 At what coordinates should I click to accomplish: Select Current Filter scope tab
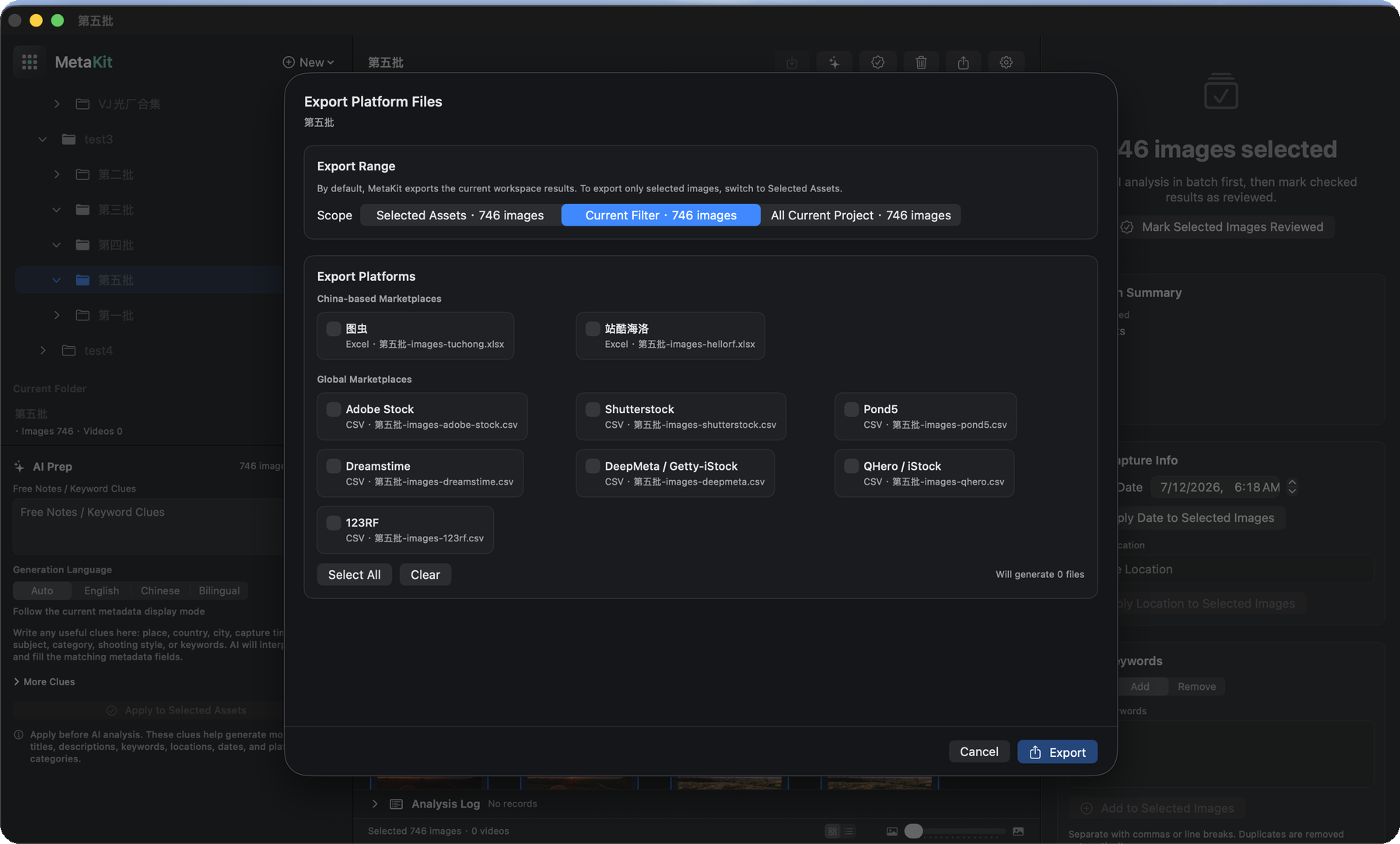(x=661, y=215)
